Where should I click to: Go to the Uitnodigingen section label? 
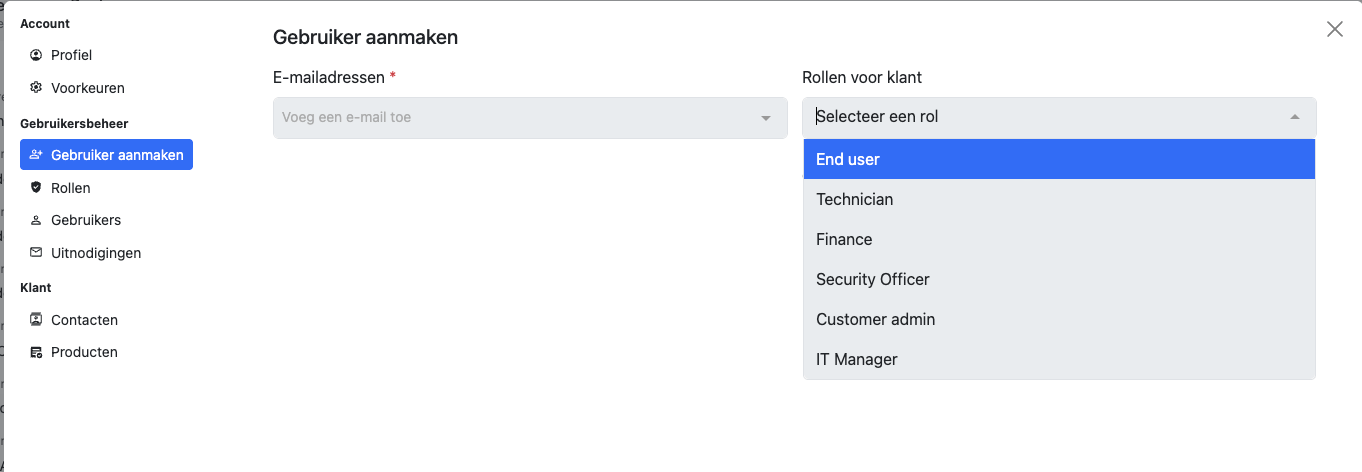[x=96, y=253]
